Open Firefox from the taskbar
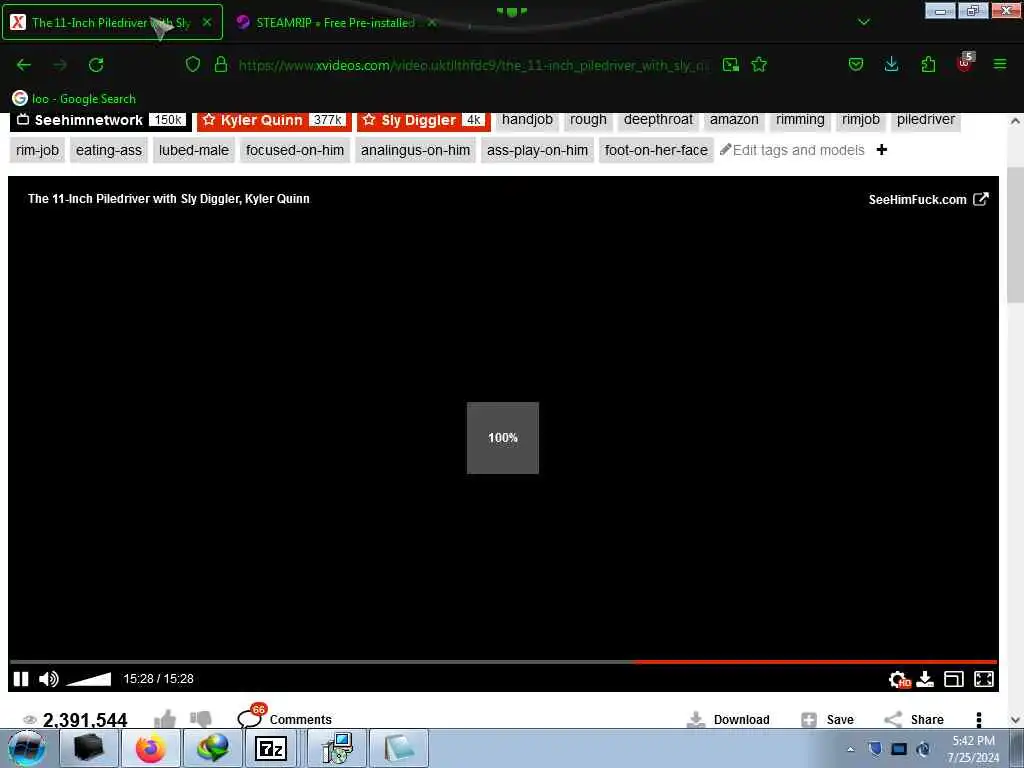The image size is (1024, 768). click(x=150, y=748)
